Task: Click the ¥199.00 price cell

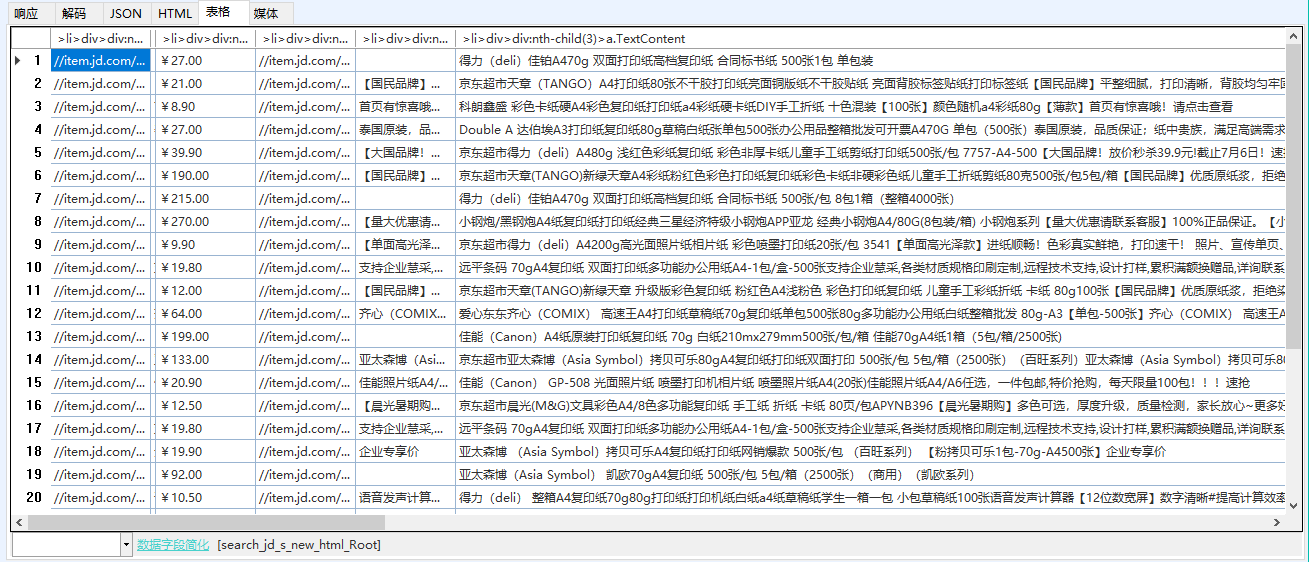Action: [x=204, y=337]
